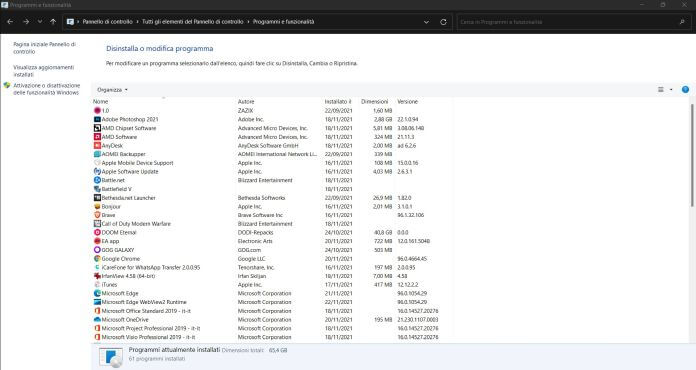The image size is (696, 370).
Task: Select the Brave browser icon
Action: [x=97, y=215]
